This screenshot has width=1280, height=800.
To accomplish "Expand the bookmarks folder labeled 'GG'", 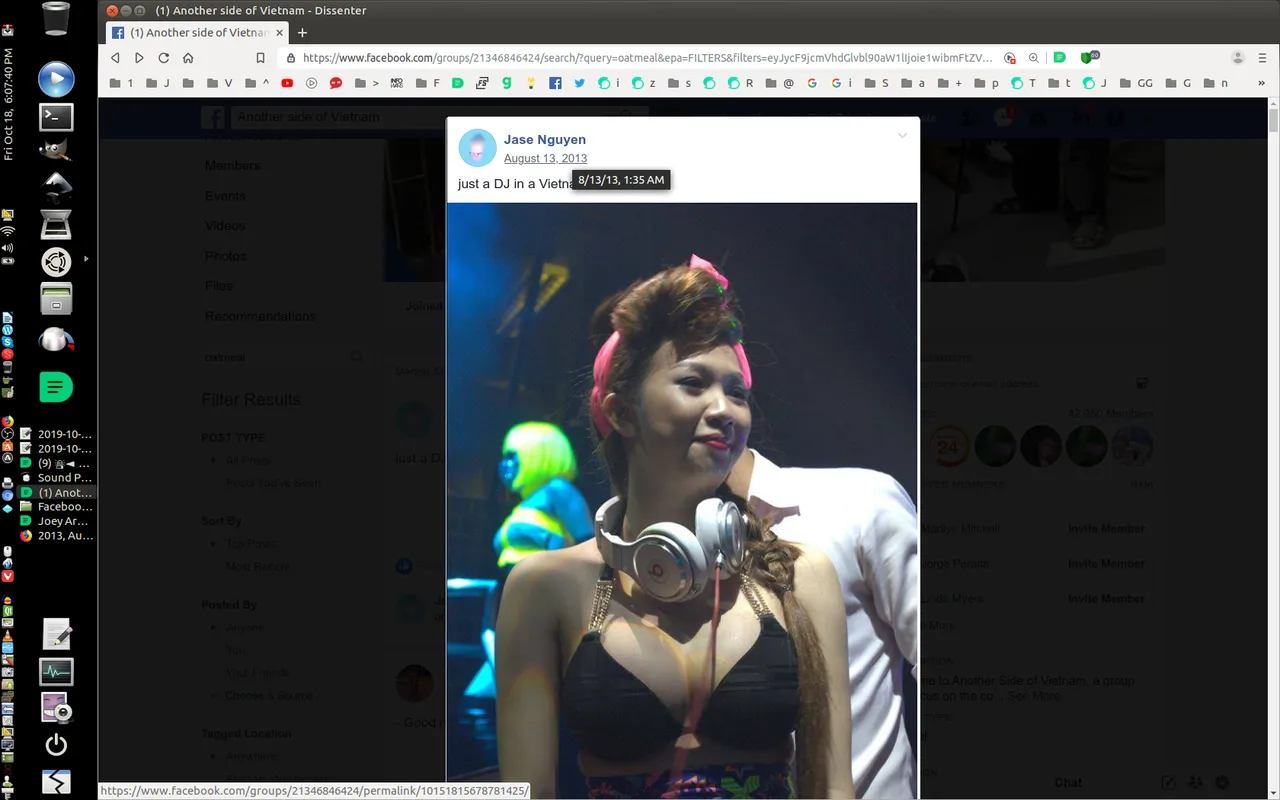I will click(1138, 83).
